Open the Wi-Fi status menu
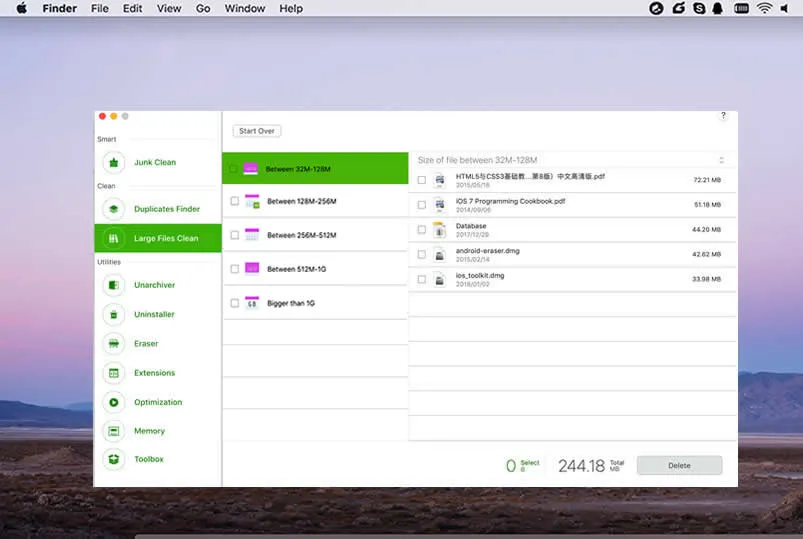Screen dimensions: 803x539 click(764, 9)
